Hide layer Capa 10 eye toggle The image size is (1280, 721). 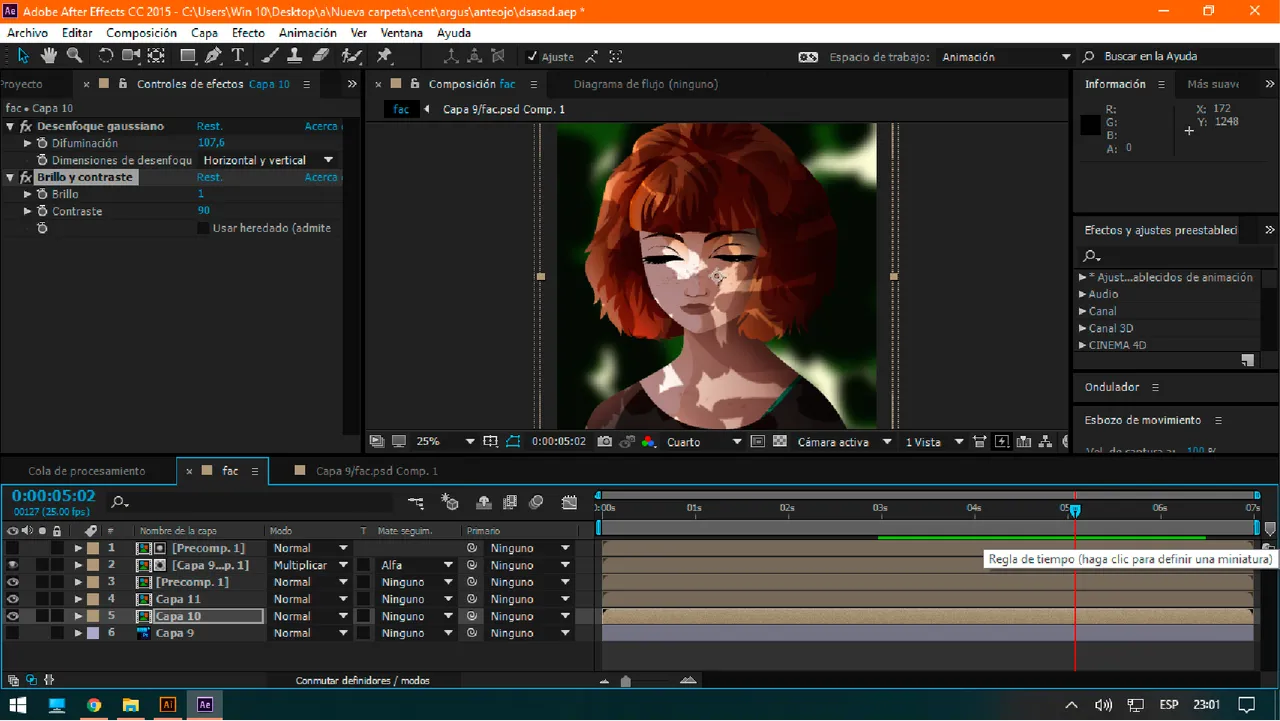pos(13,616)
